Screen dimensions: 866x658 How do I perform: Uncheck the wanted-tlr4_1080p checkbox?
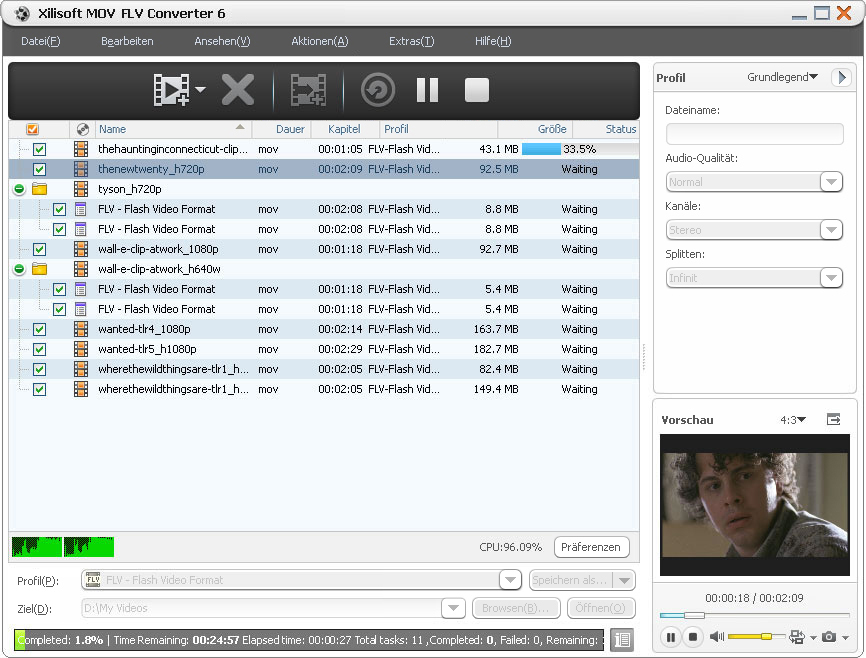[39, 329]
